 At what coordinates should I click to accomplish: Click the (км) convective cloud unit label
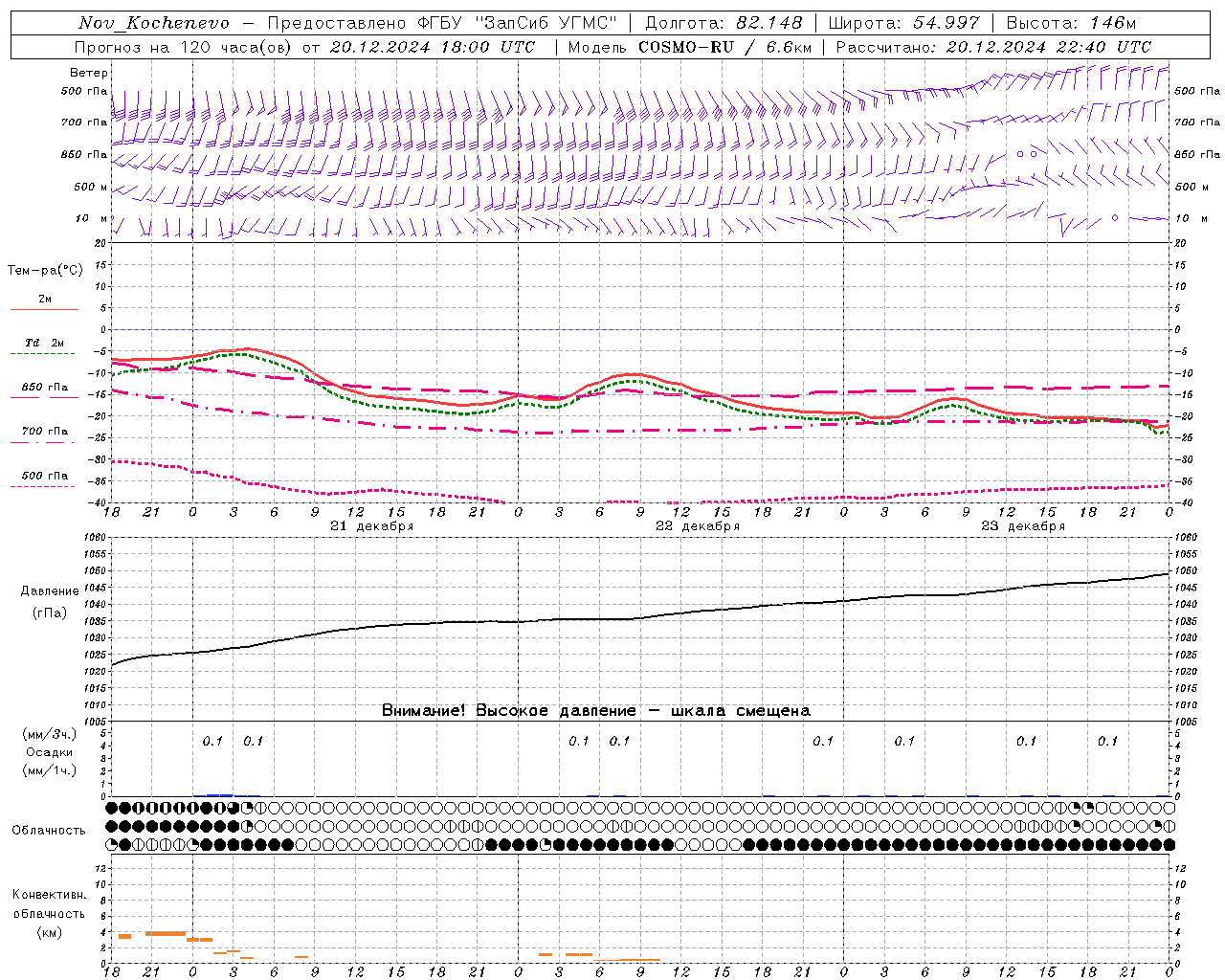[x=50, y=932]
